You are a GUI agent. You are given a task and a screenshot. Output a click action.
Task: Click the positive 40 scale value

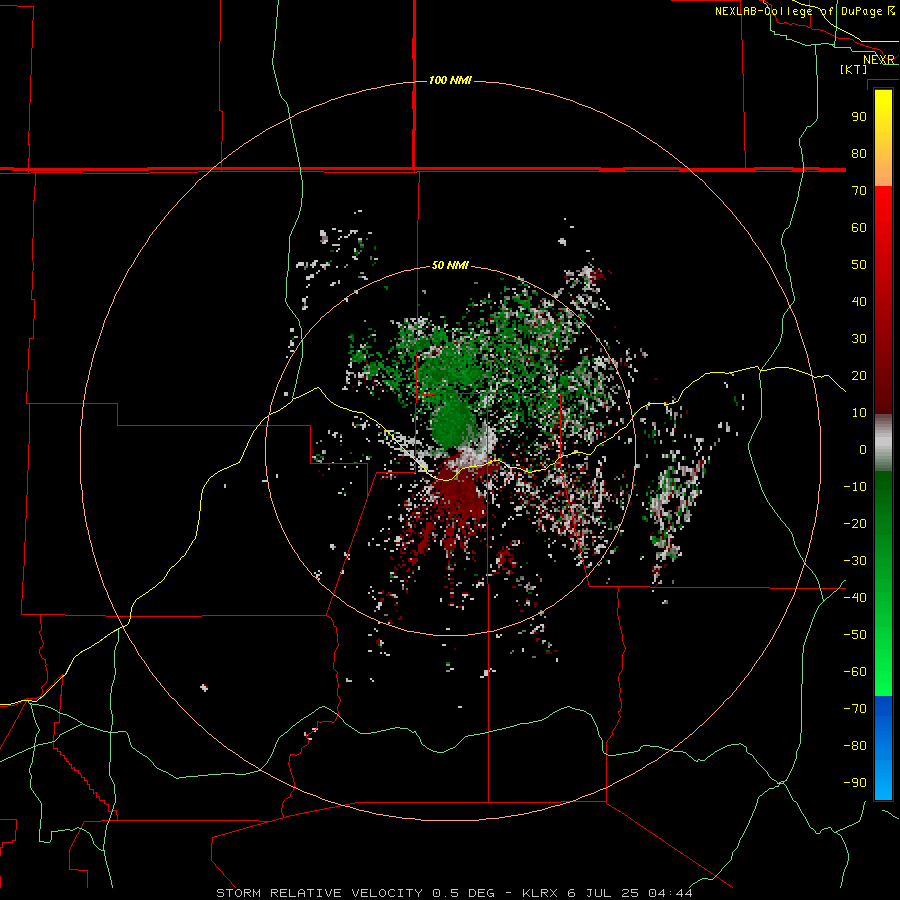(x=859, y=301)
